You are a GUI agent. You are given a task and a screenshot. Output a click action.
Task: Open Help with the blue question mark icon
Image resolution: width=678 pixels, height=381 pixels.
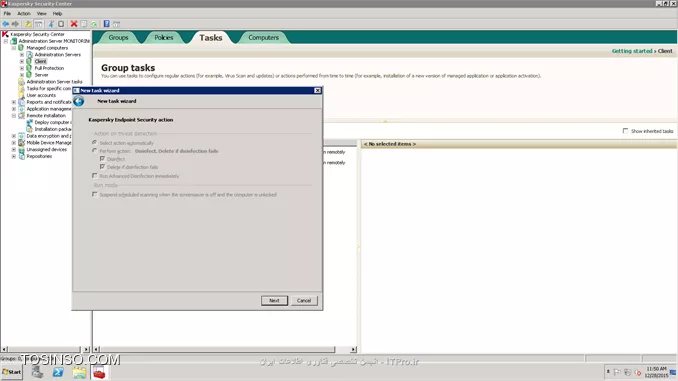106,24
